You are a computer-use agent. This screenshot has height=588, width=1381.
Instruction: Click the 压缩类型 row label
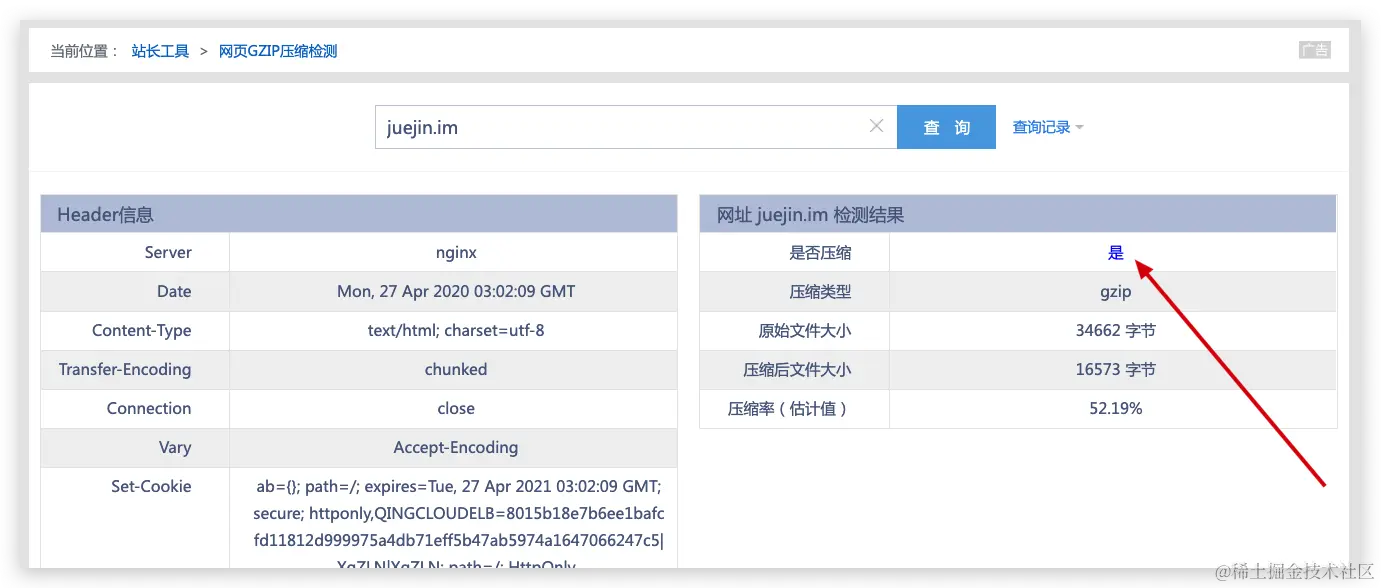tap(820, 292)
